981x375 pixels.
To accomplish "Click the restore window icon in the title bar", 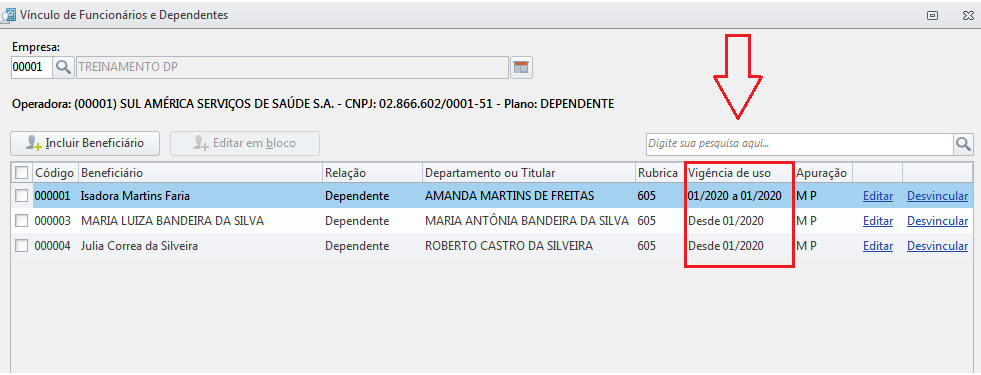I will [932, 16].
